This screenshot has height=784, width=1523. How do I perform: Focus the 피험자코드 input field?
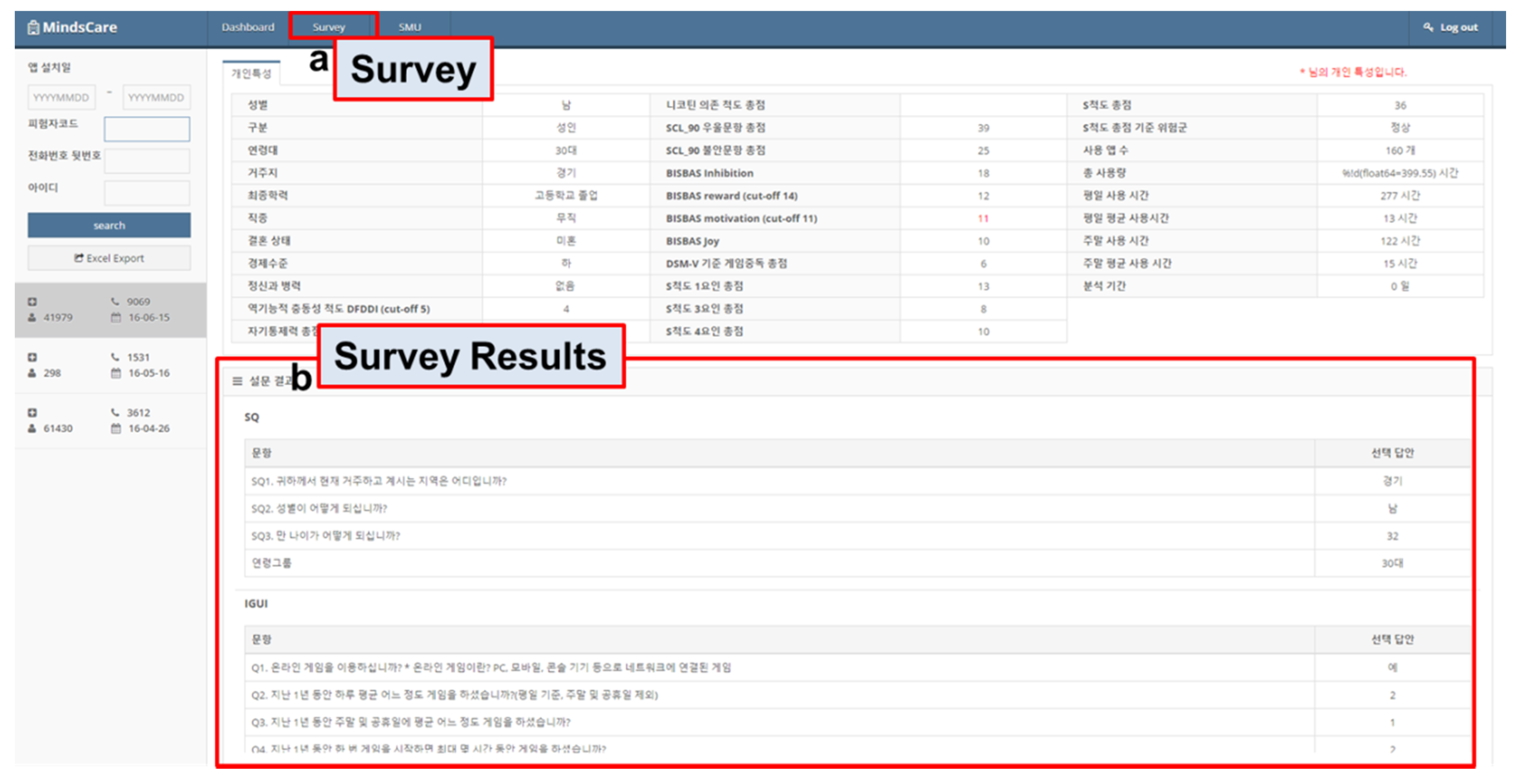[x=147, y=129]
